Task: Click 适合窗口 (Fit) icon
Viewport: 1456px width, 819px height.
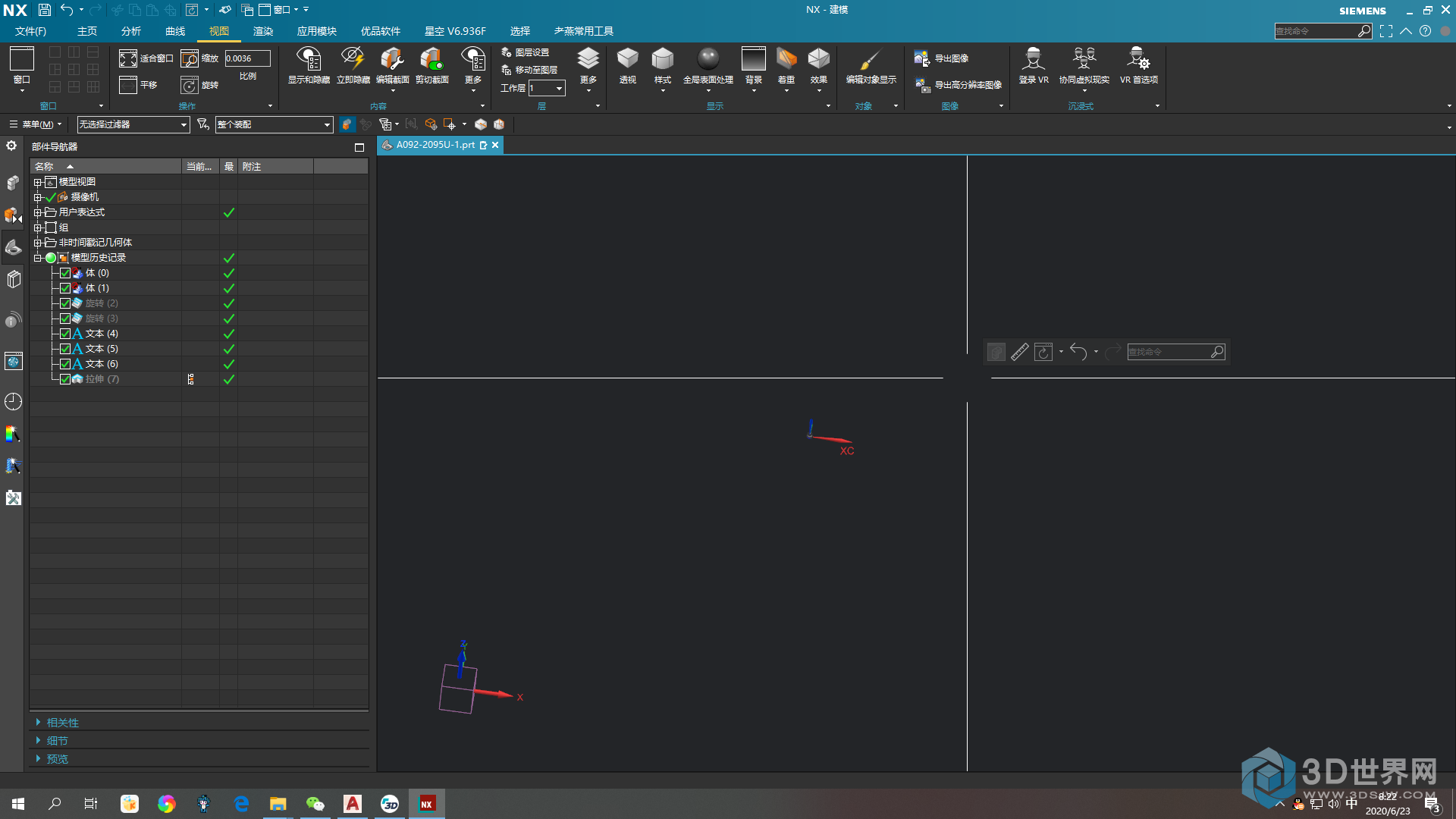Action: (128, 58)
